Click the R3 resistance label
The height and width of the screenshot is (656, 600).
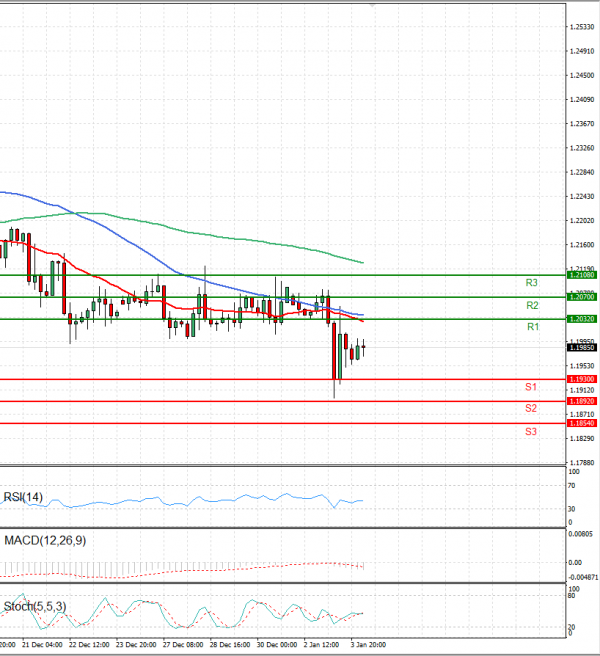point(531,283)
